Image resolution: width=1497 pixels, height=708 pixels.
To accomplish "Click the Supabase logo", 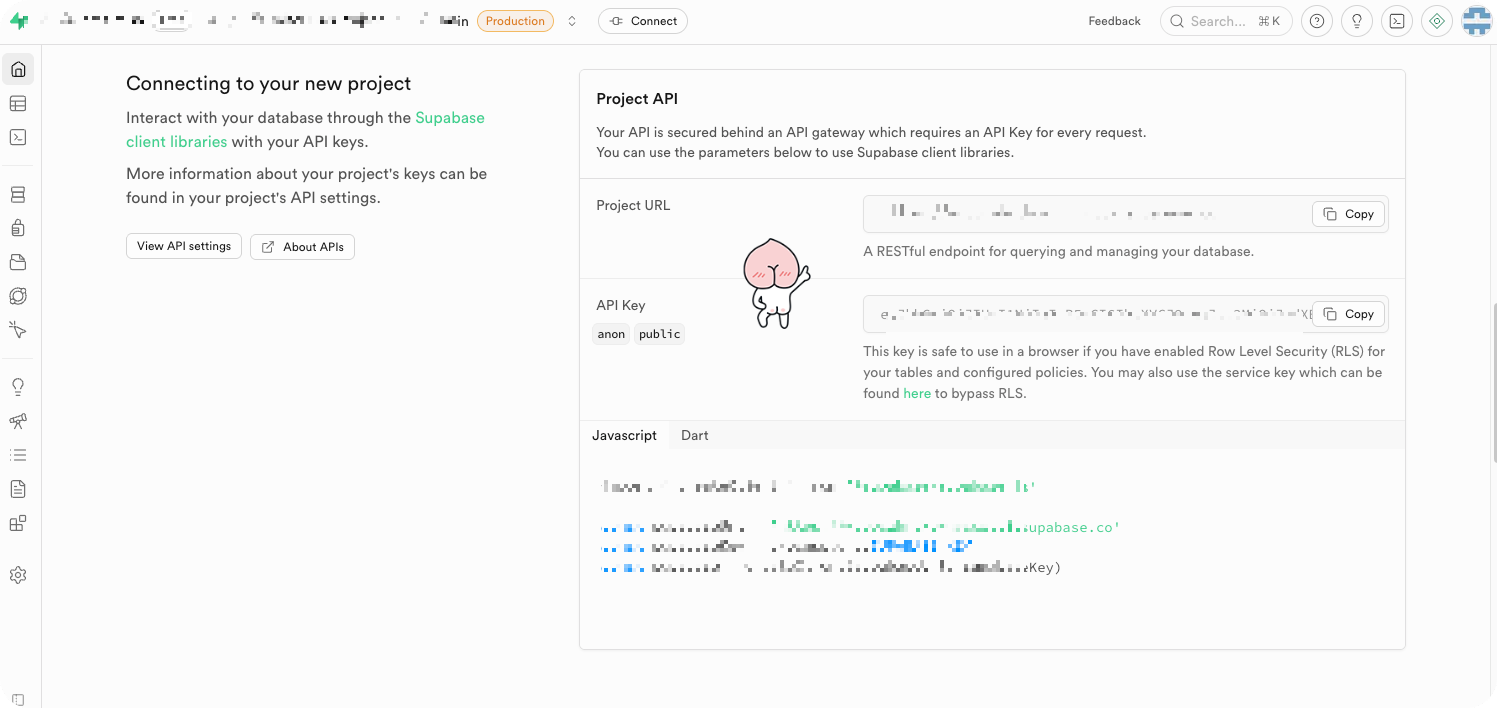I will click(x=19, y=21).
